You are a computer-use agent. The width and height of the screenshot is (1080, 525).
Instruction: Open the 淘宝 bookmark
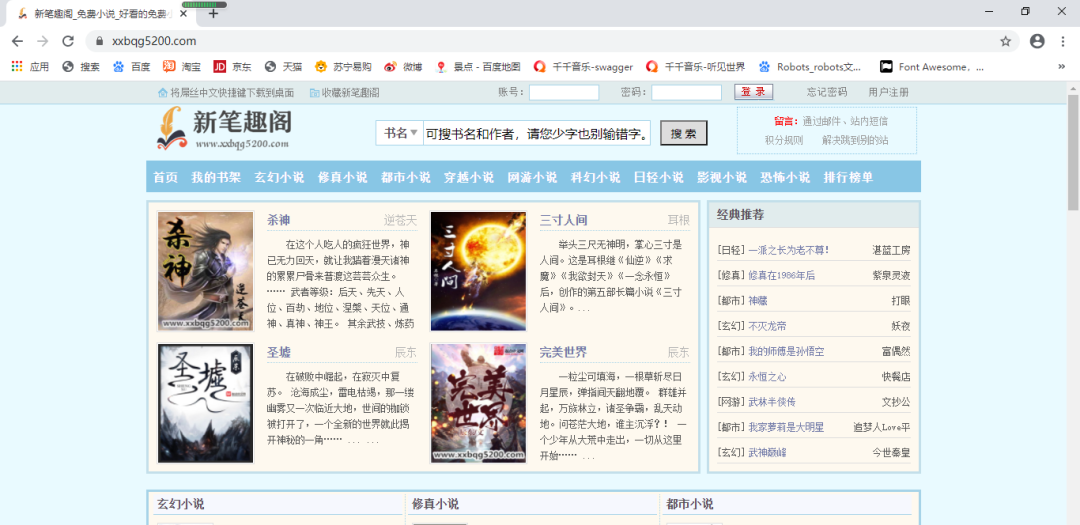click(182, 67)
